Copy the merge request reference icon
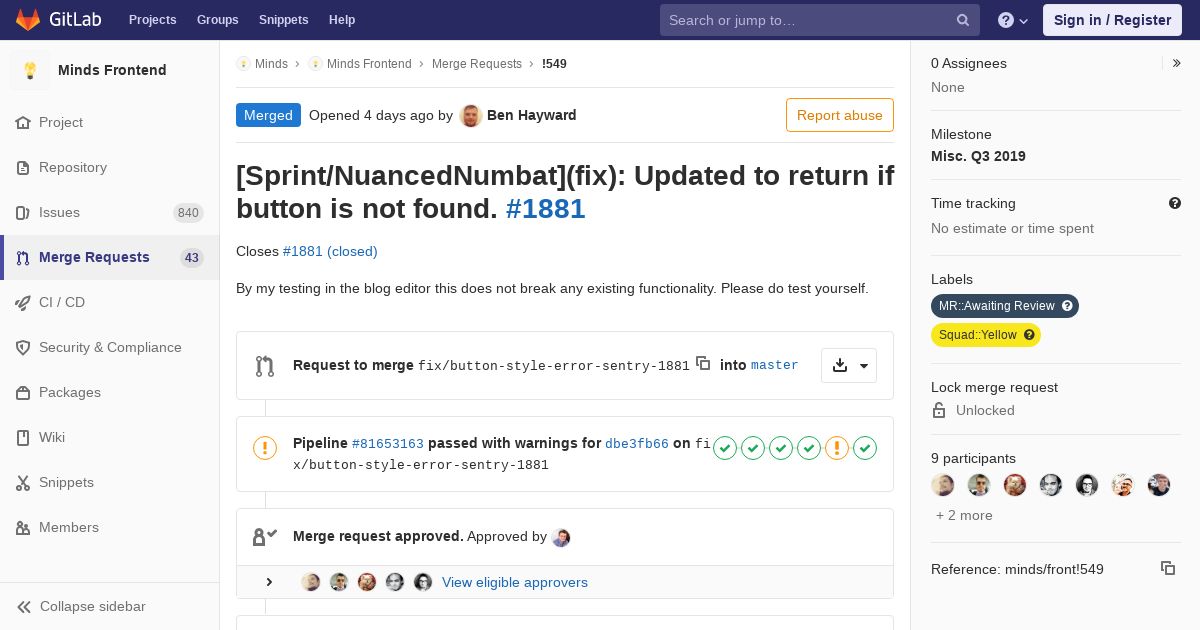1200x630 pixels. pyautogui.click(x=1168, y=568)
